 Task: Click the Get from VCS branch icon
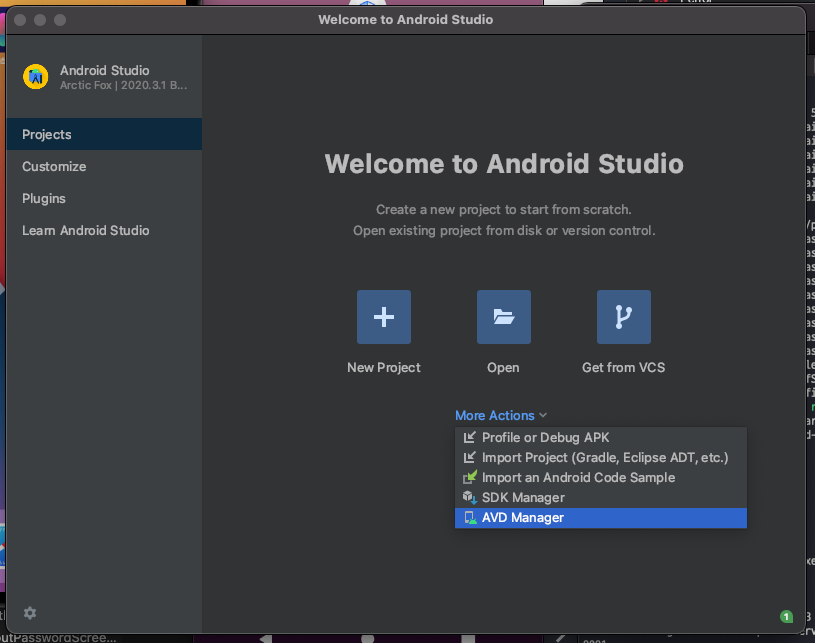pos(624,317)
